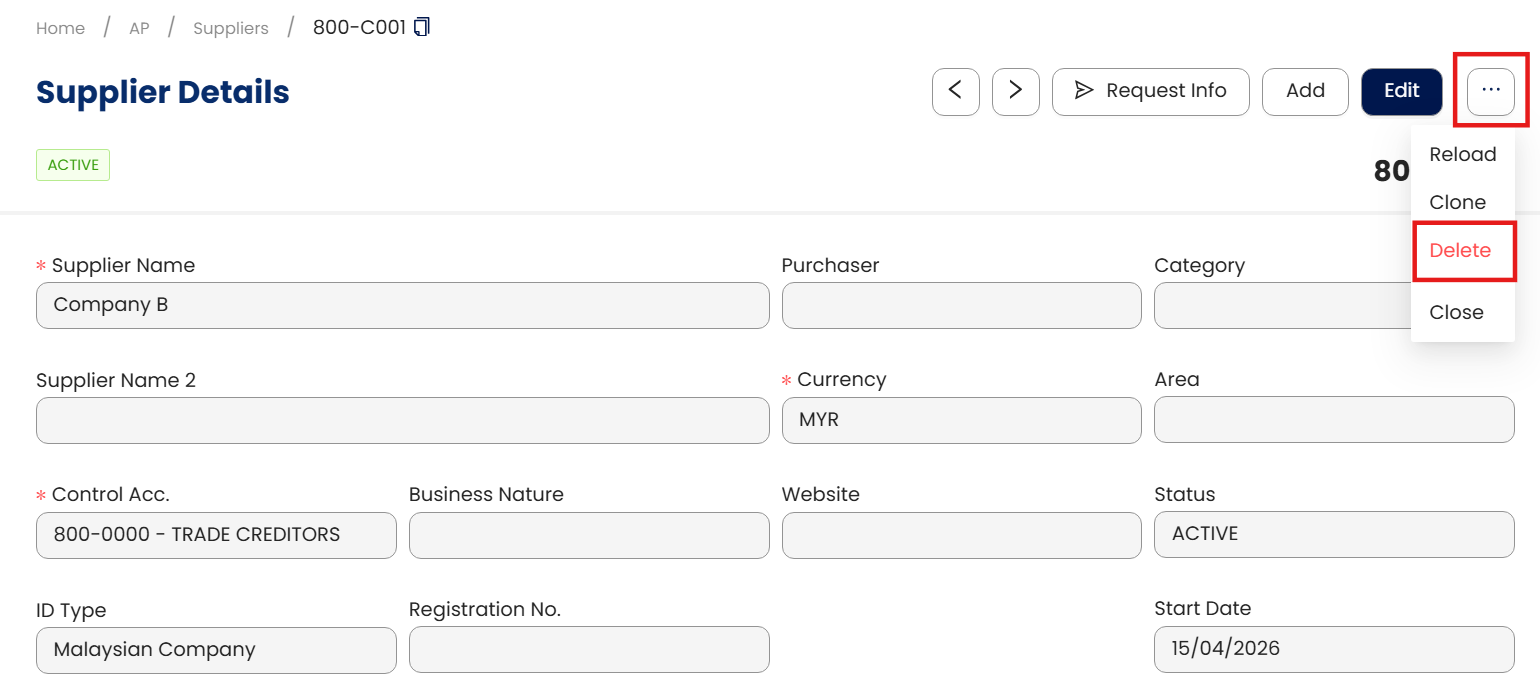Copy supplier code 800-C001 icon

[422, 27]
